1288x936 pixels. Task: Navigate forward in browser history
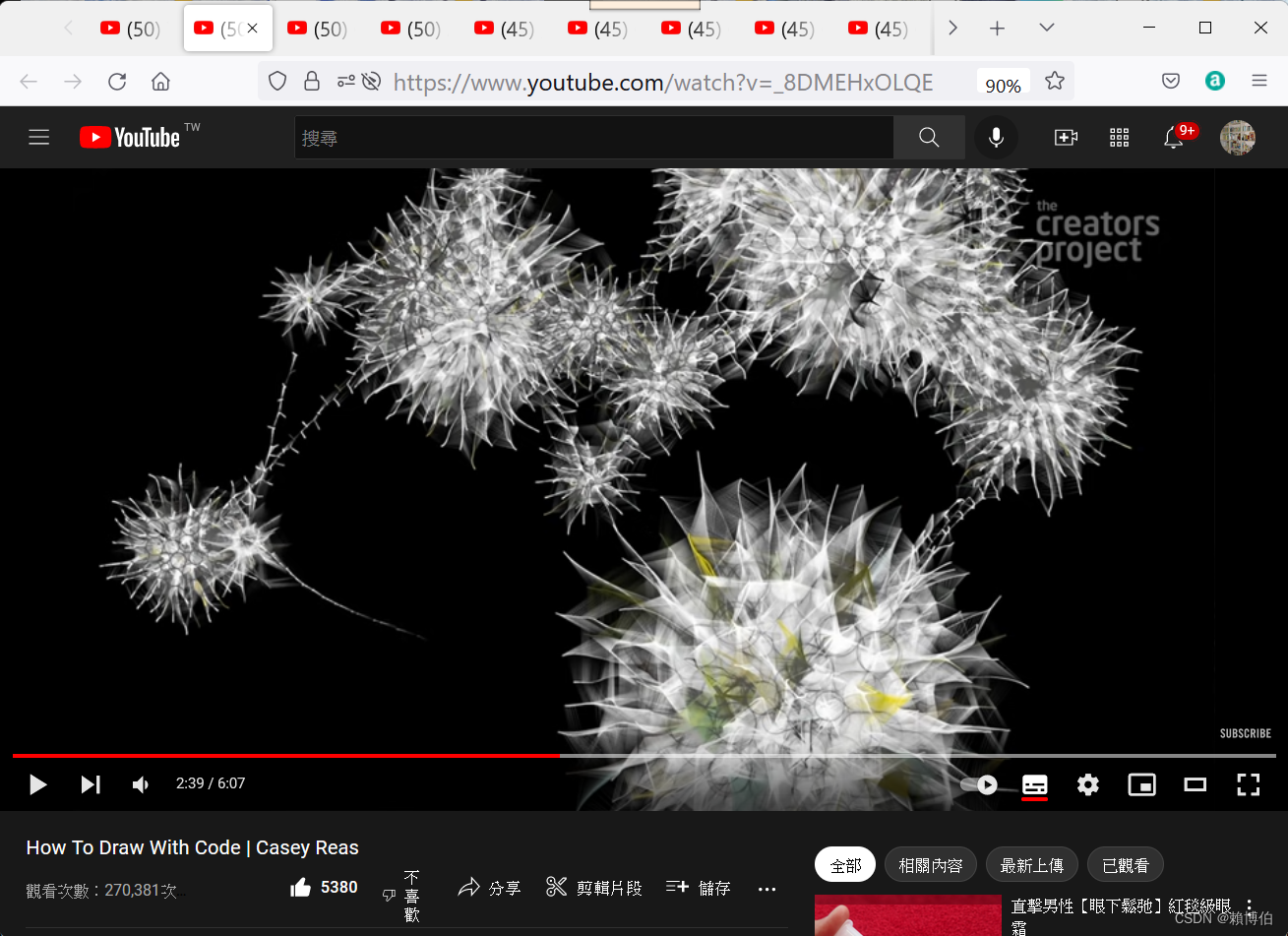pyautogui.click(x=73, y=82)
